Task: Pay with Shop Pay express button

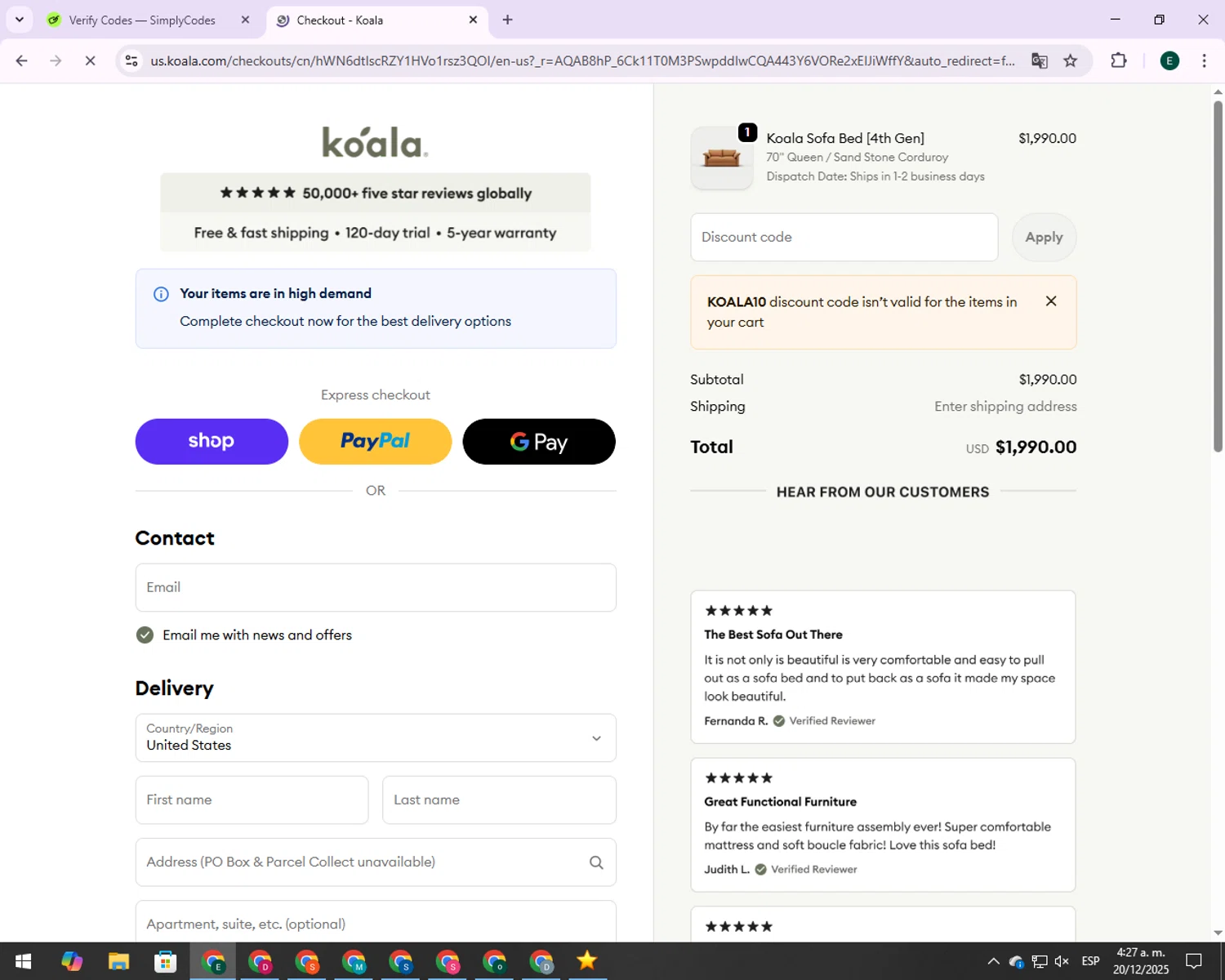Action: click(x=212, y=442)
